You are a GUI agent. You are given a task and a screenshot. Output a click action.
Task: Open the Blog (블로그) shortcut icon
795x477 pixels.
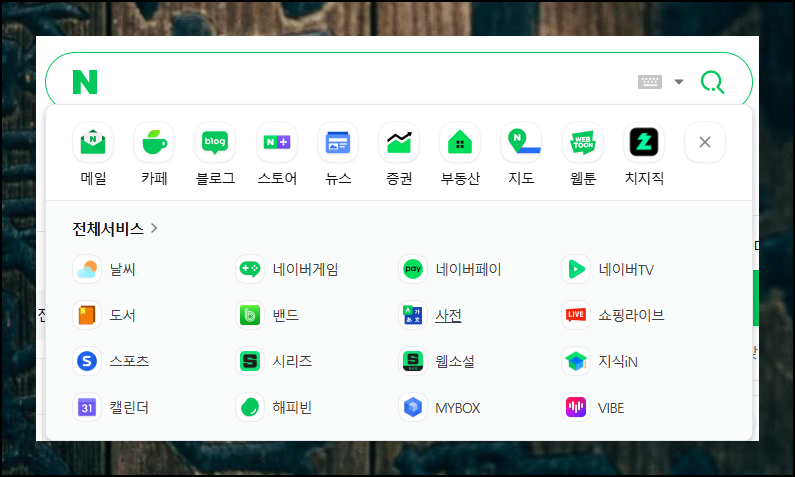tap(215, 142)
